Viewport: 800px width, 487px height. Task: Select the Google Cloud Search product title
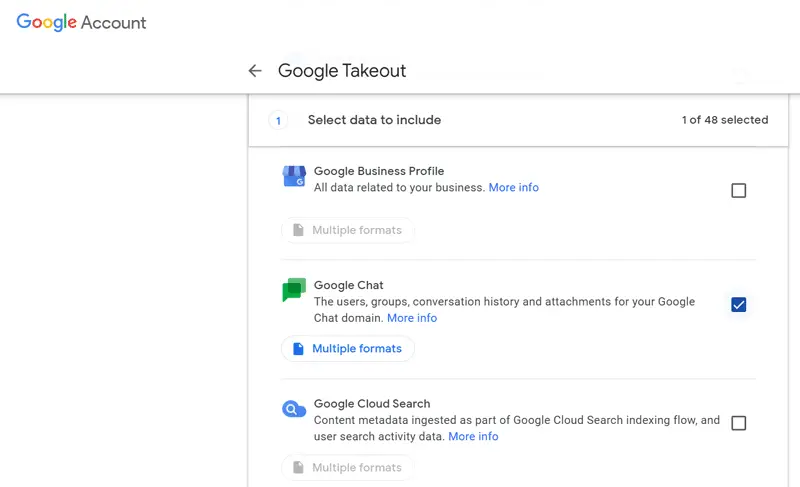(x=372, y=404)
